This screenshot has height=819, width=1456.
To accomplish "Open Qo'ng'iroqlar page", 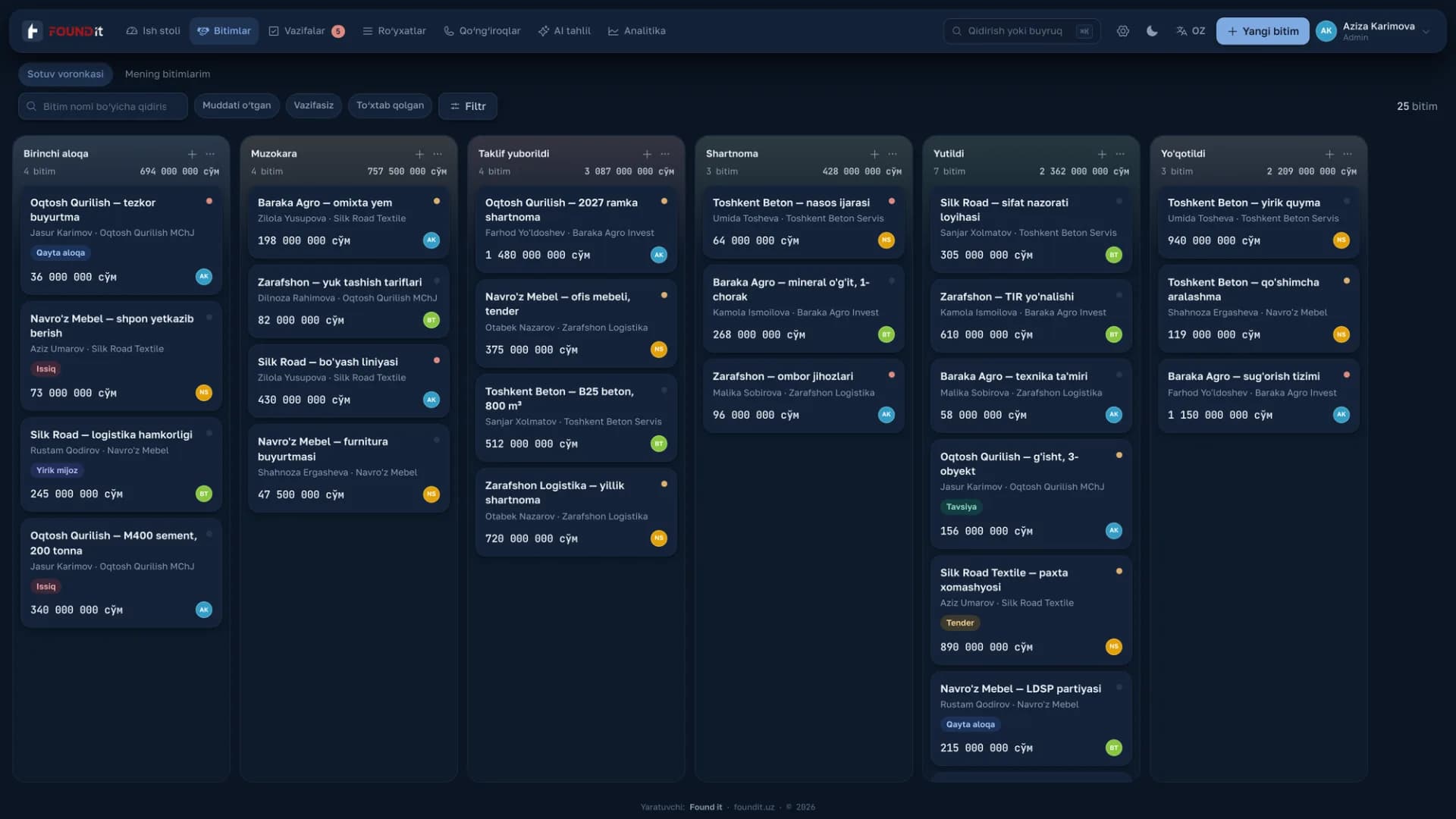I will pyautogui.click(x=482, y=31).
